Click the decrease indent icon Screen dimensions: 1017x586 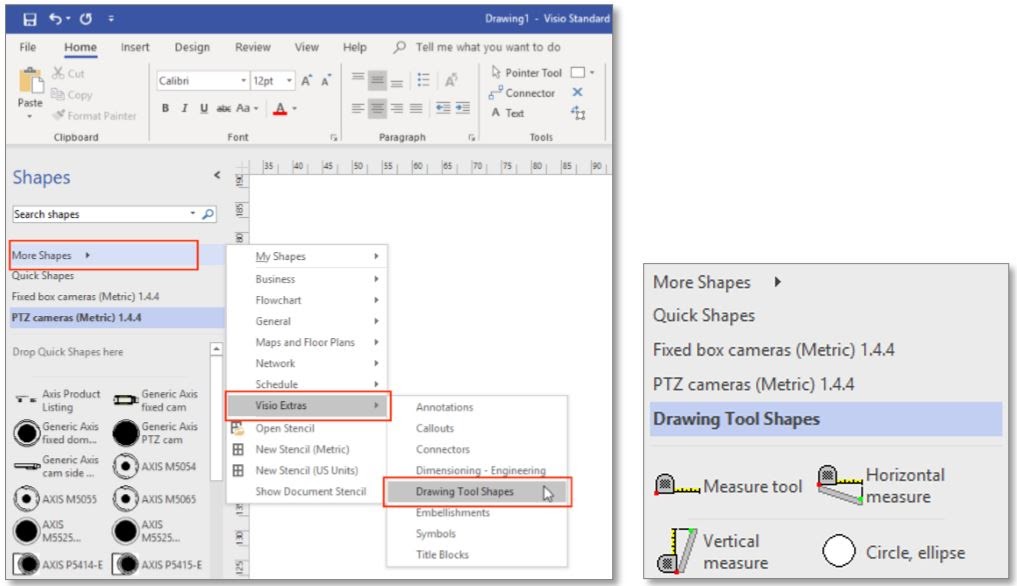coord(443,108)
